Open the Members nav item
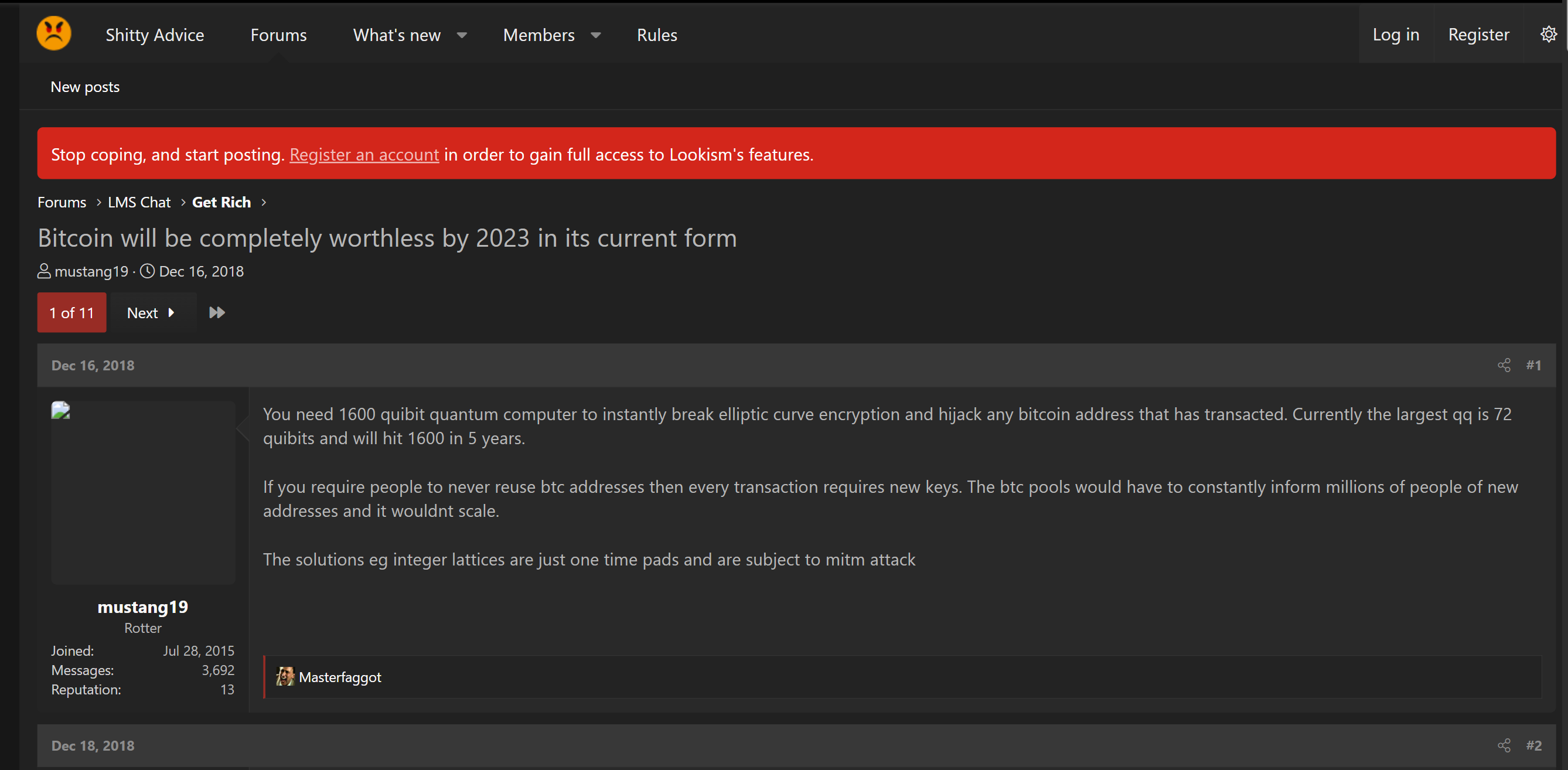This screenshot has height=770, width=1568. point(538,35)
